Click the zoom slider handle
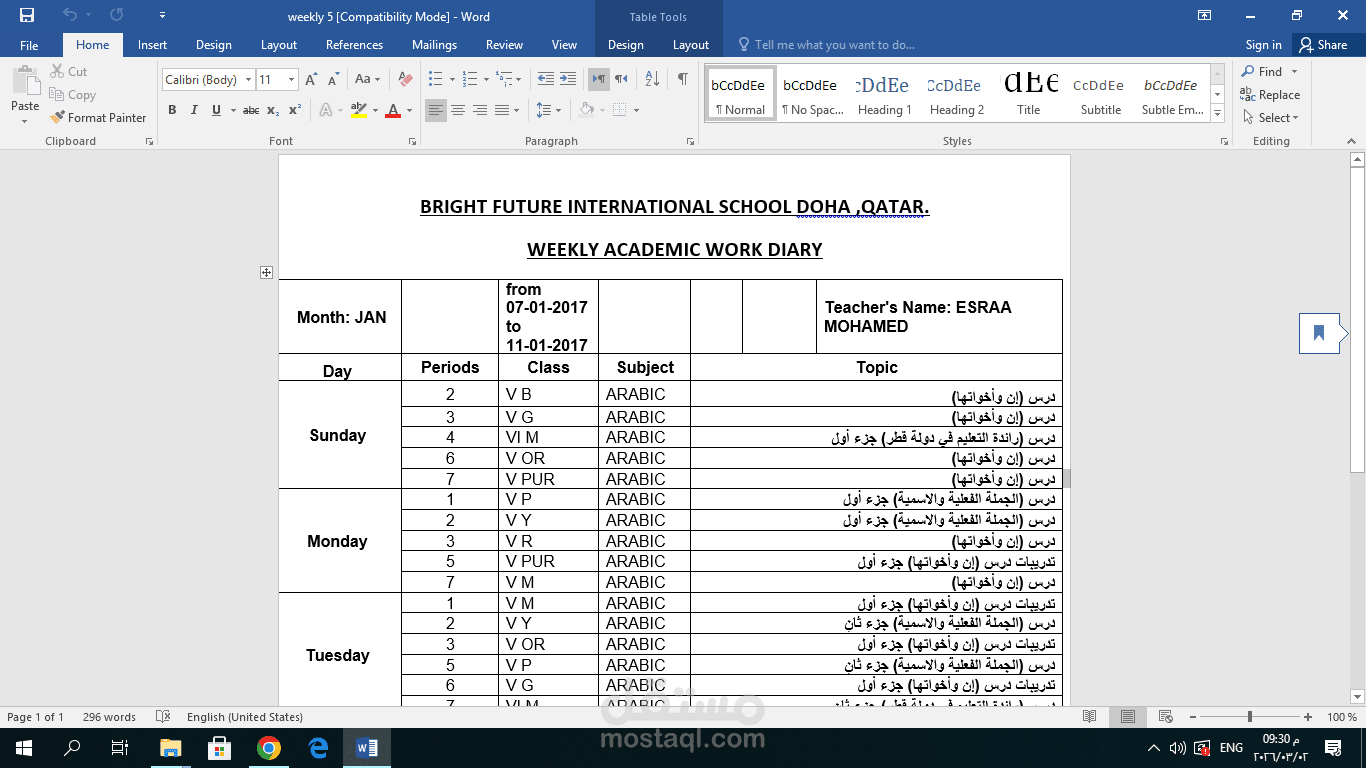 click(1249, 717)
